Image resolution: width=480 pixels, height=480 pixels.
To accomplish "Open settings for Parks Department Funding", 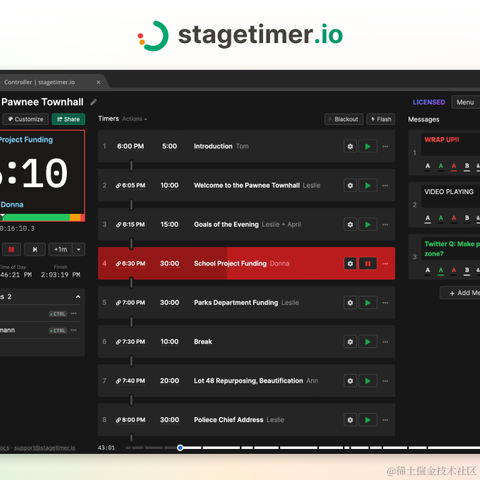I will (350, 303).
